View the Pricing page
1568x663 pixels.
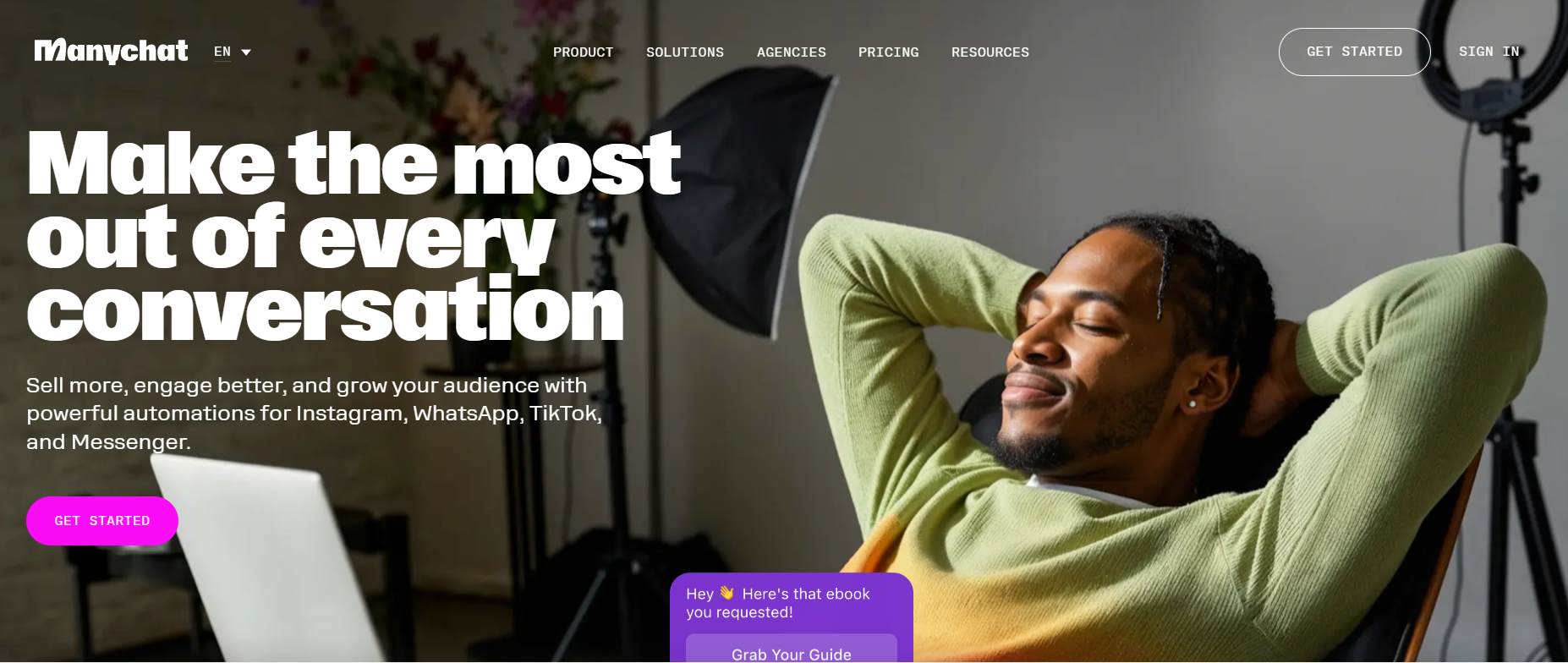888,52
